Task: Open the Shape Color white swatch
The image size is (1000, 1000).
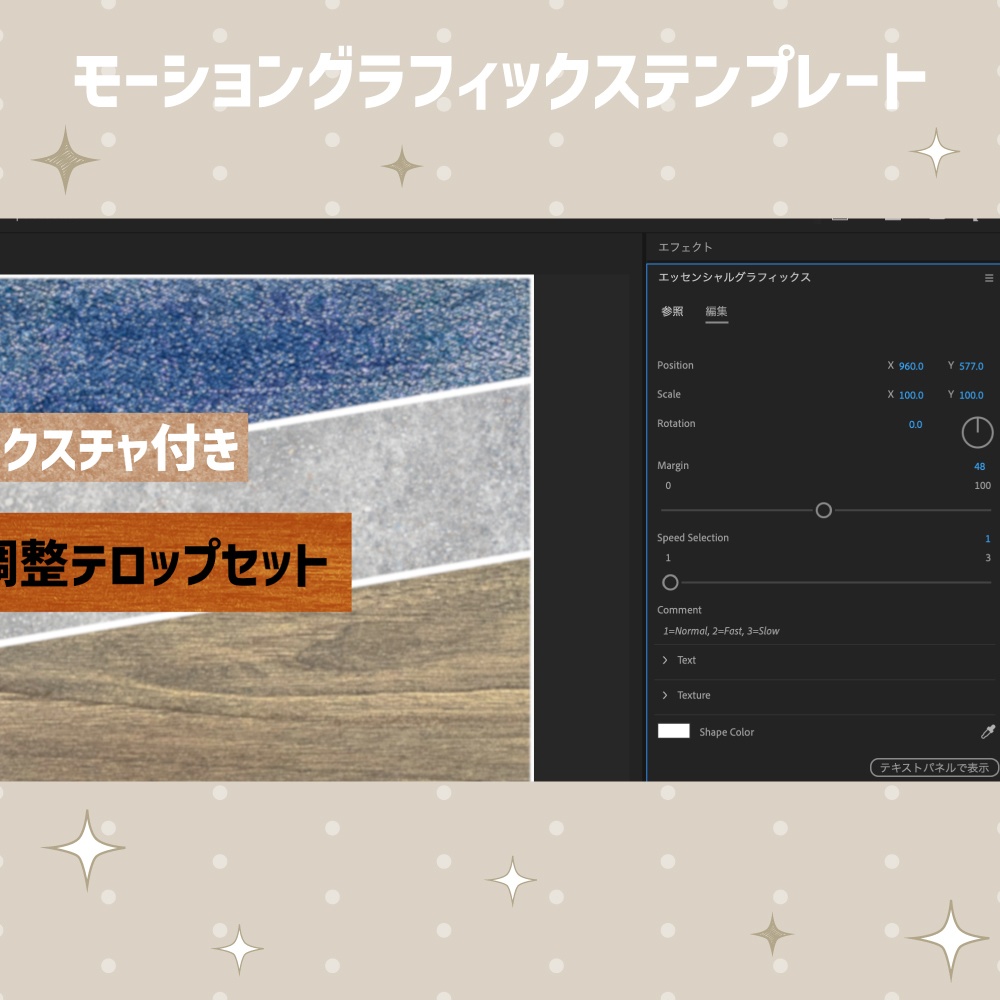Action: coord(673,732)
